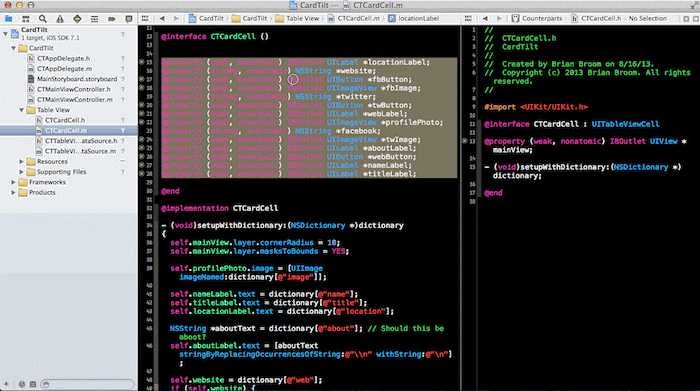Add a new assistant editor pane
The image size is (700, 391).
click(686, 19)
